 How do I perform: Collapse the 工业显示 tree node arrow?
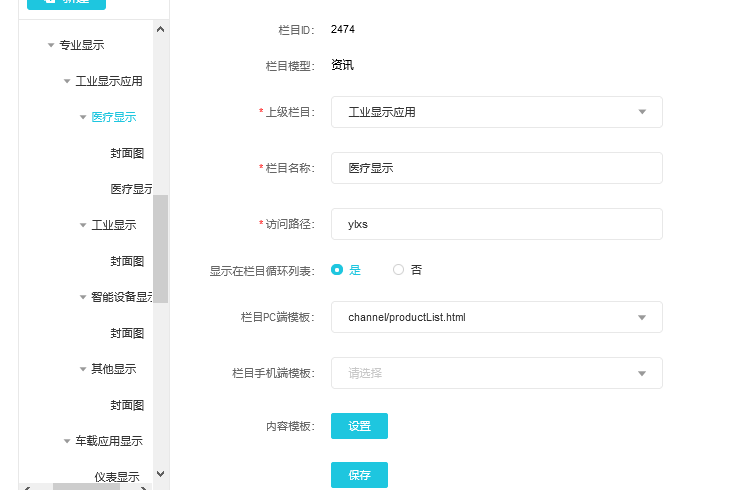pos(83,225)
